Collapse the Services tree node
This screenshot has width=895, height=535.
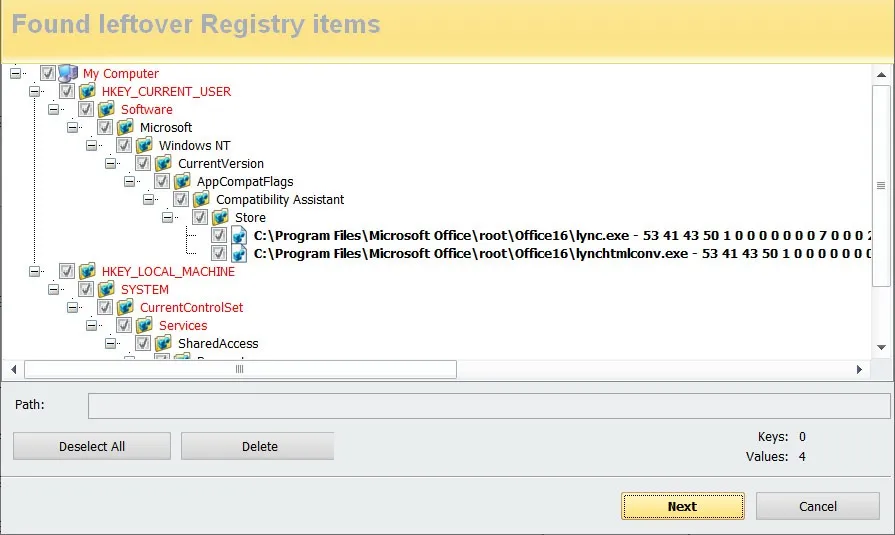coord(91,325)
